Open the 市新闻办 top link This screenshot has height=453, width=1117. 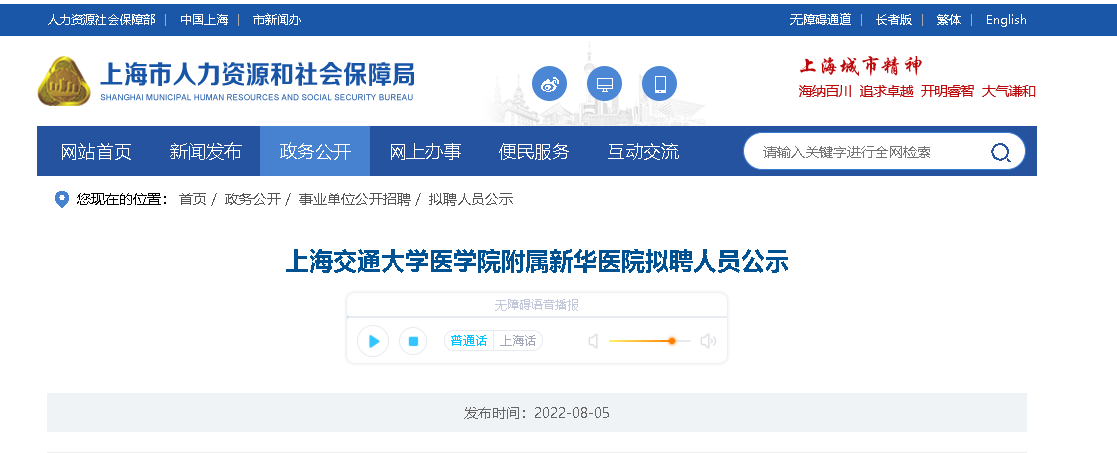click(x=276, y=20)
